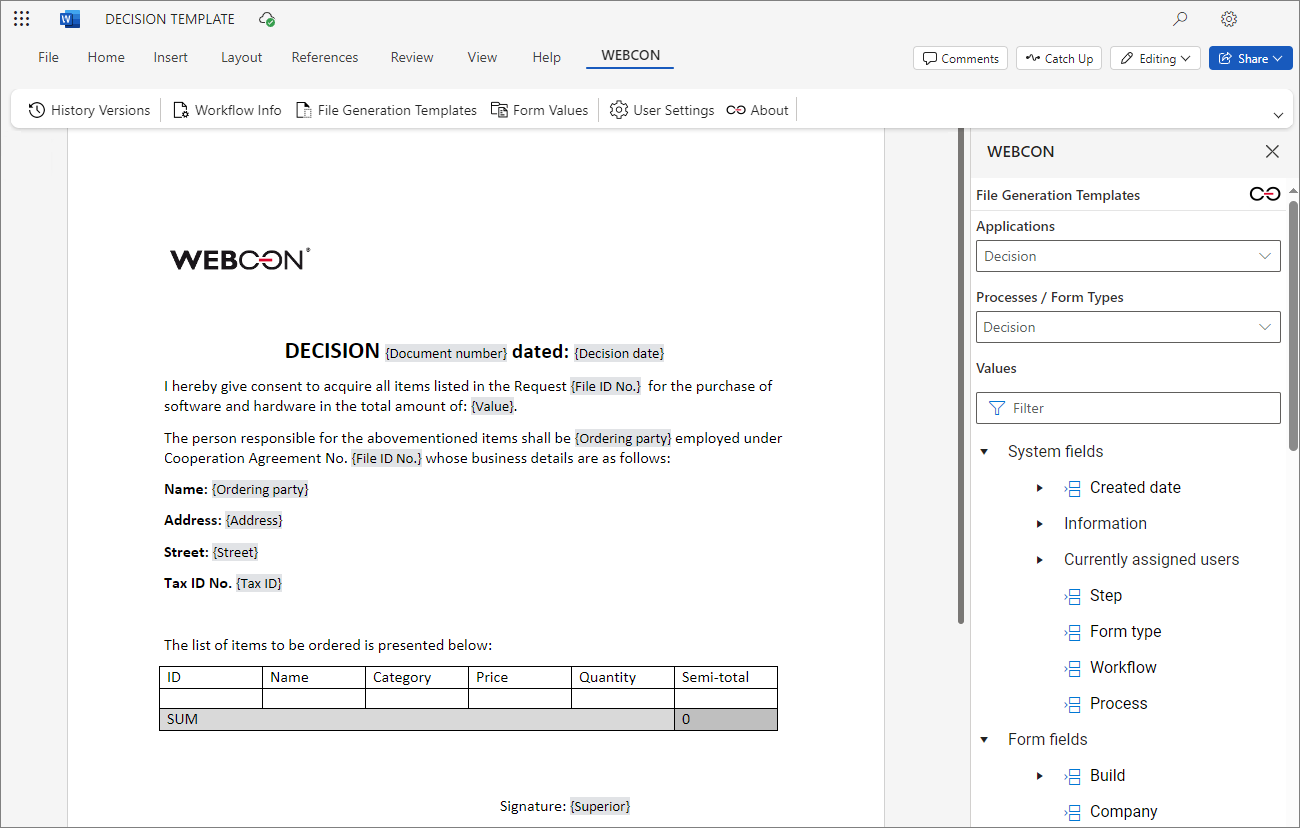Switch to the View tab
This screenshot has height=828, width=1300.
(482, 57)
